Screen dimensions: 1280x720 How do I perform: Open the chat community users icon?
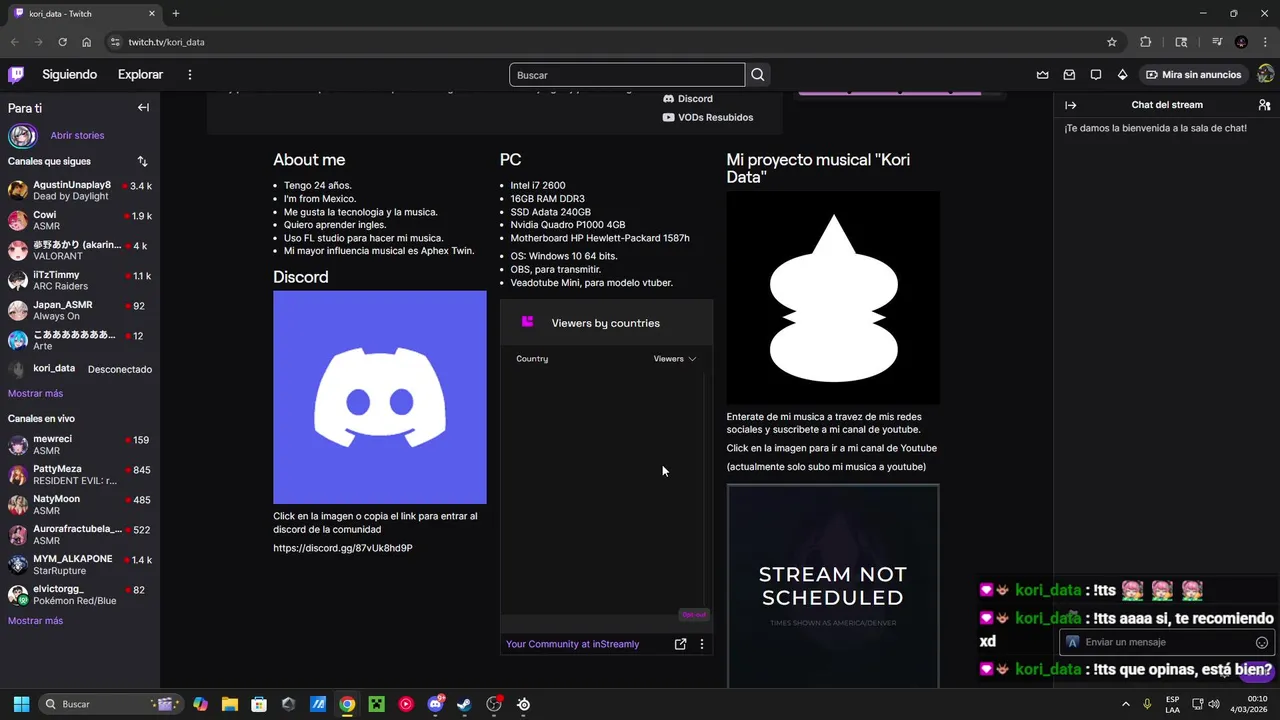pos(1264,105)
